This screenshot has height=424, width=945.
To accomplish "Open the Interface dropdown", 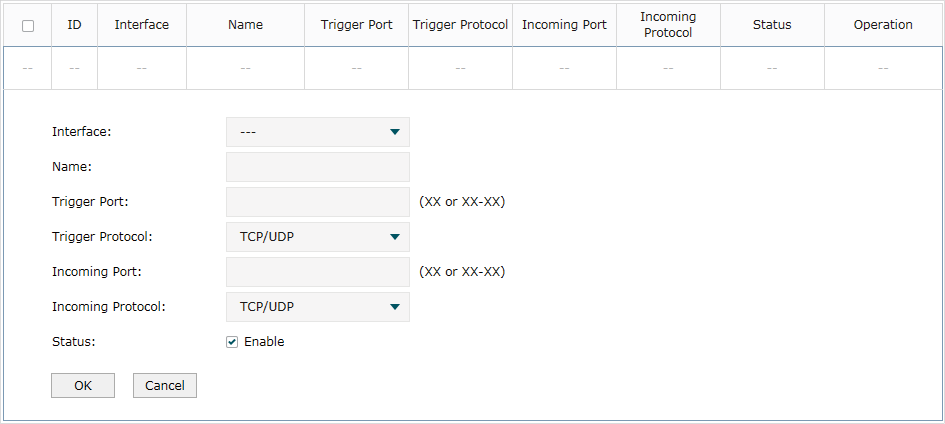I will point(318,132).
